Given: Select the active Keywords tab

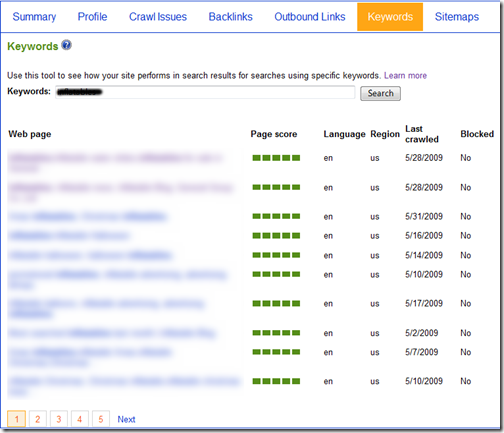Looking at the screenshot, I should (390, 17).
